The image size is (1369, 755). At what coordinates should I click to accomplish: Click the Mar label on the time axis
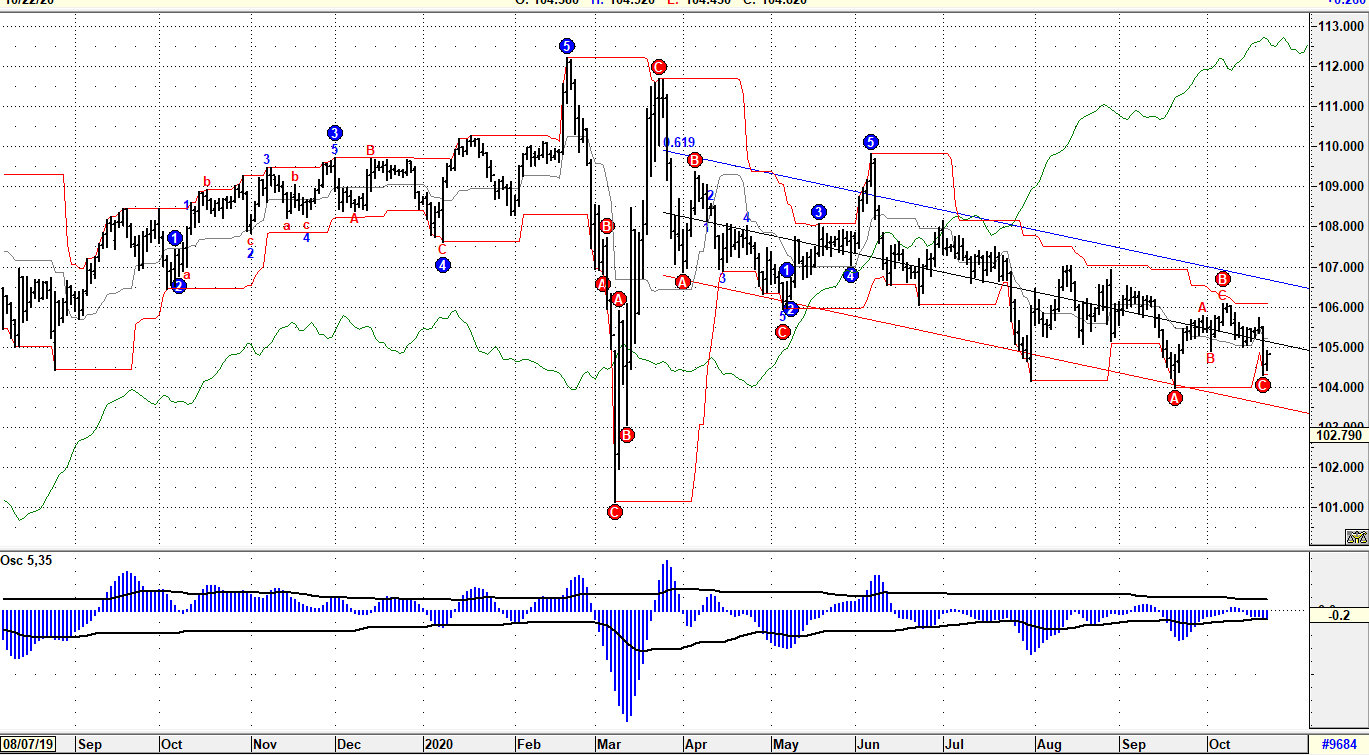[x=609, y=745]
